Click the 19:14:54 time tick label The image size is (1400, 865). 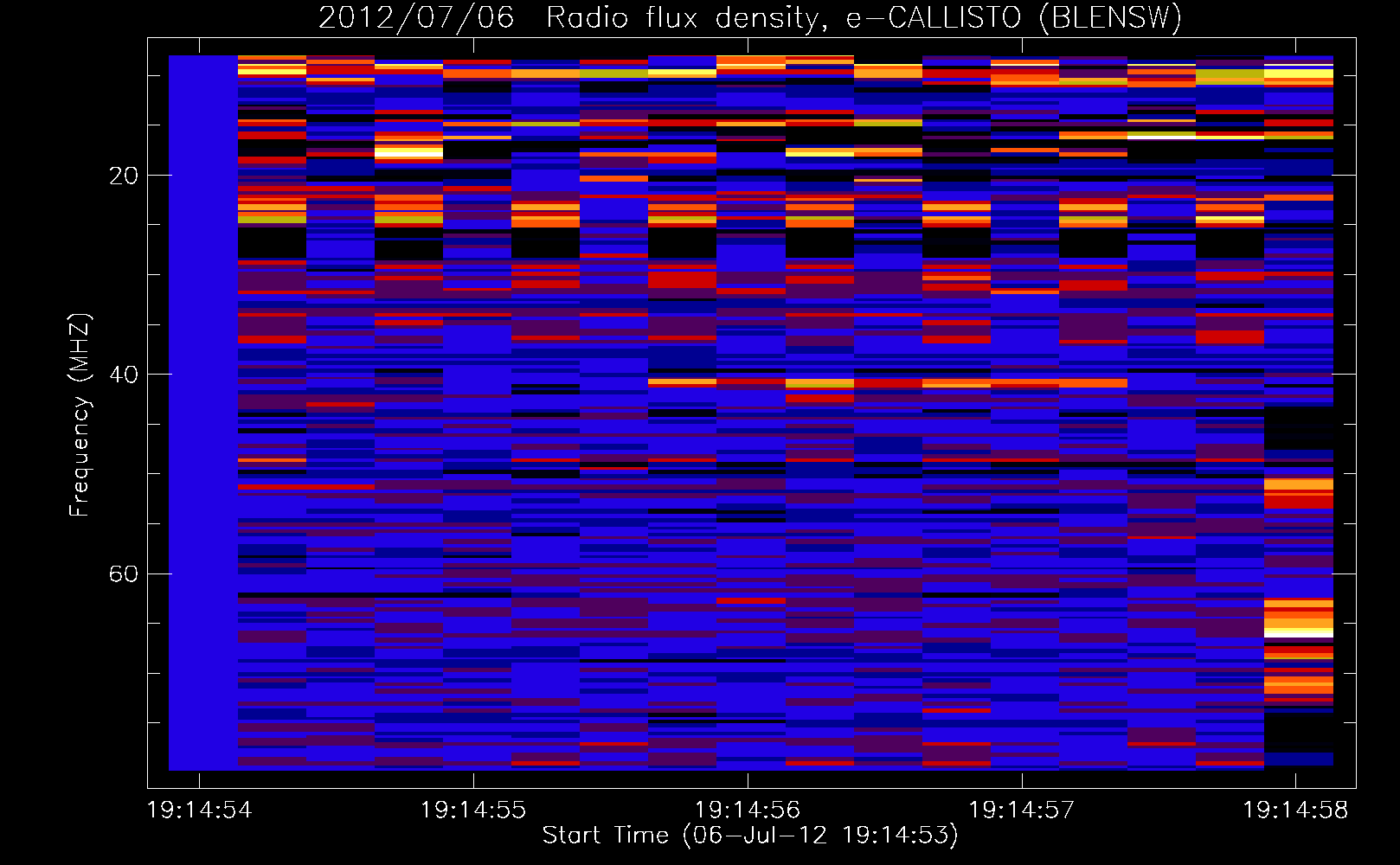click(200, 810)
